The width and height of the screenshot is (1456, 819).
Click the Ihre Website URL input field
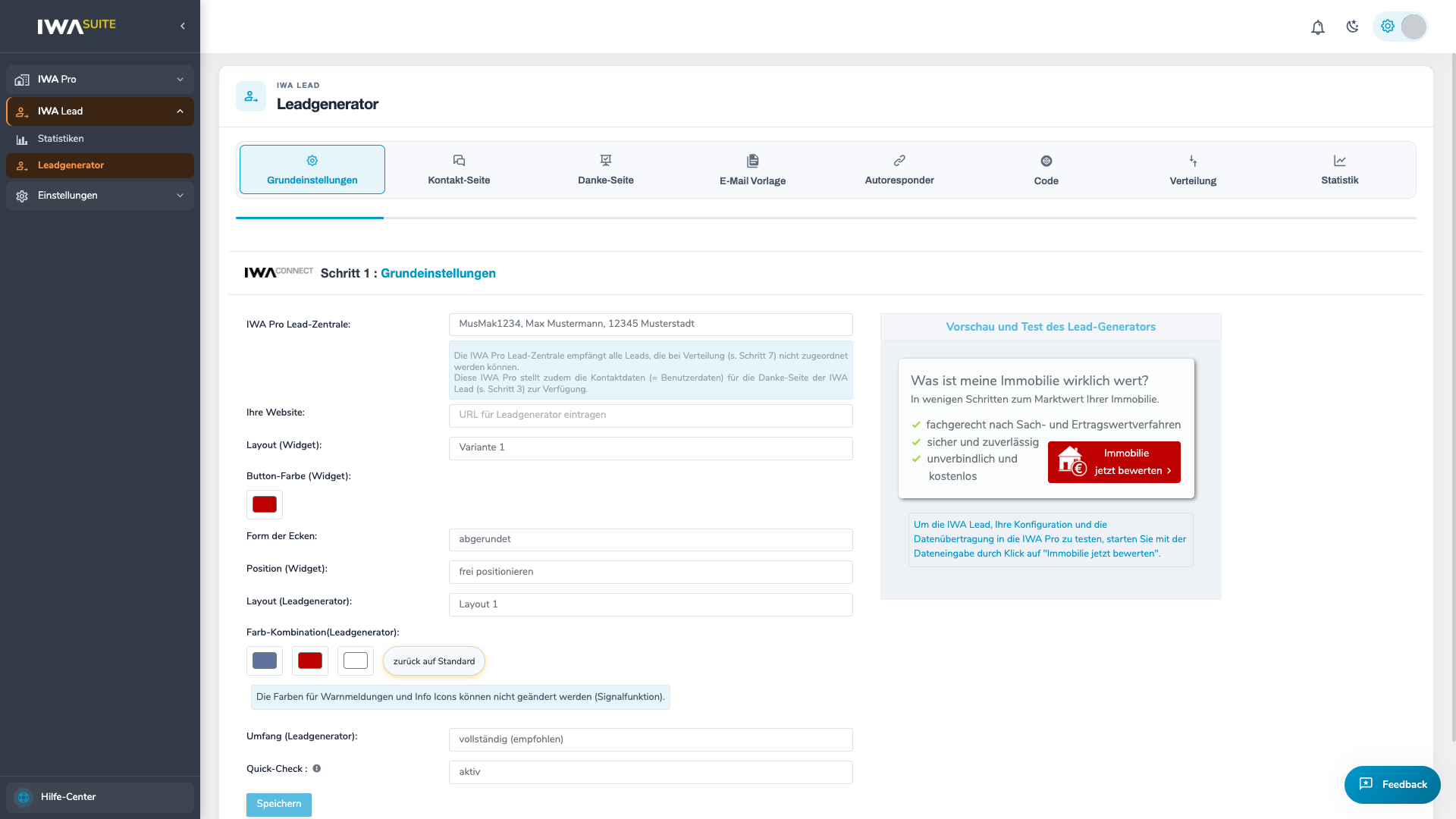[651, 416]
